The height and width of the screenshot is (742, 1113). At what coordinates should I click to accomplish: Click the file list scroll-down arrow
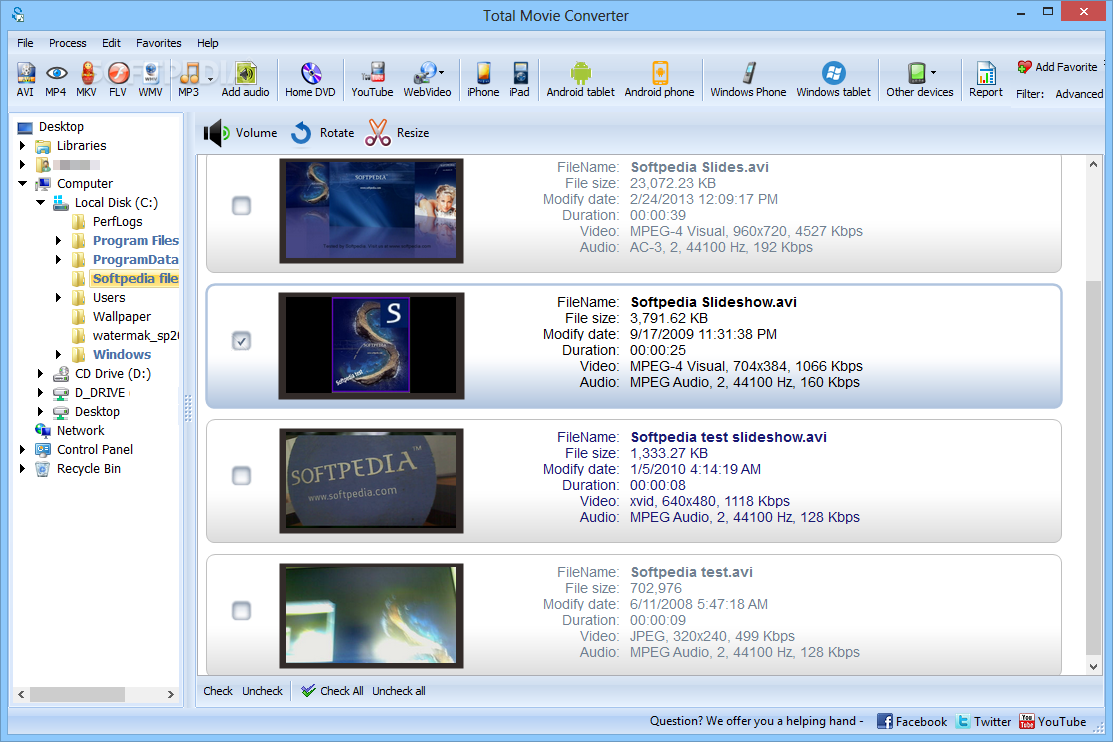point(1093,667)
